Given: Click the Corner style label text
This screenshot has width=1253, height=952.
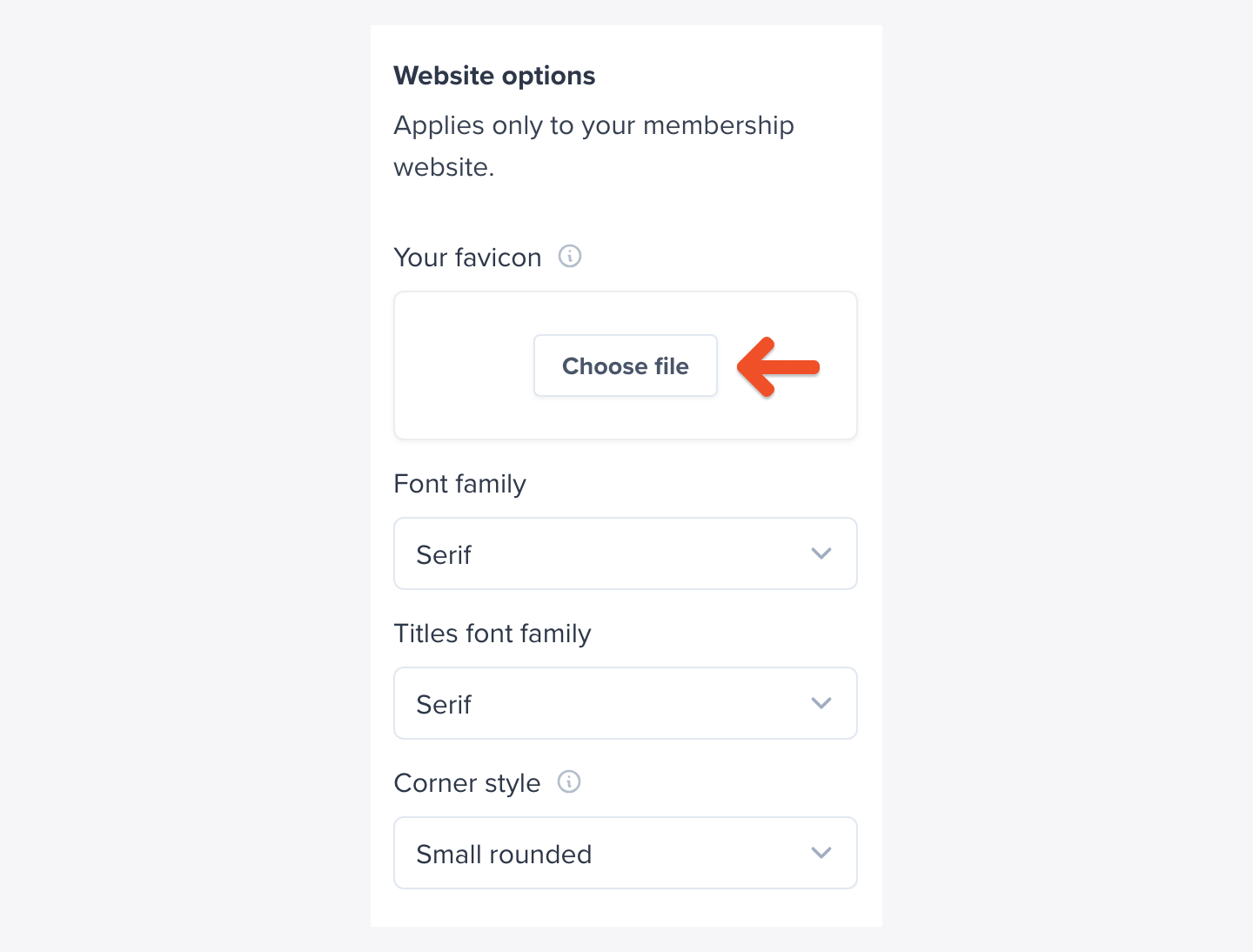Looking at the screenshot, I should (467, 783).
